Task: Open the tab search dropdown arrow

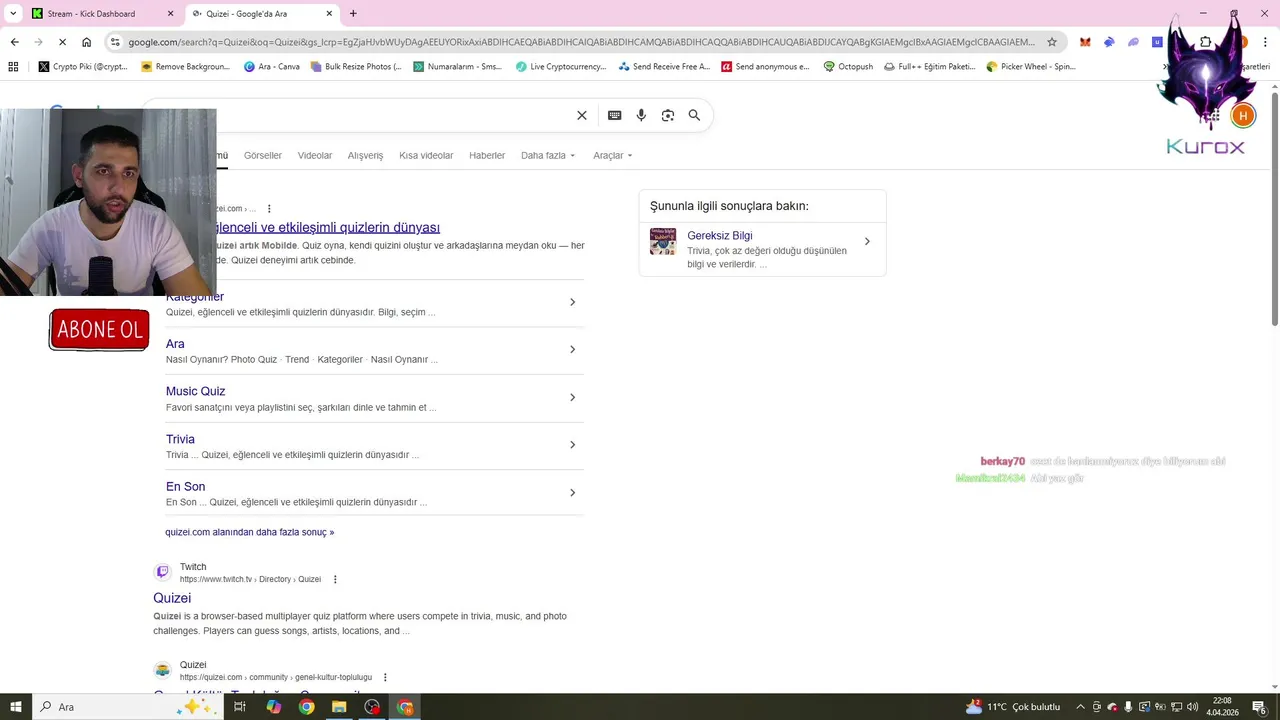Action: click(12, 13)
